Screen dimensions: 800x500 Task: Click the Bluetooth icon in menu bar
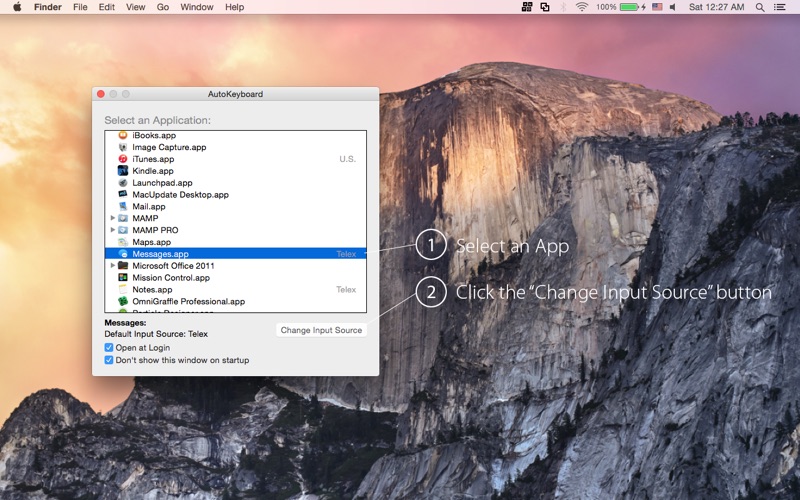pos(563,7)
